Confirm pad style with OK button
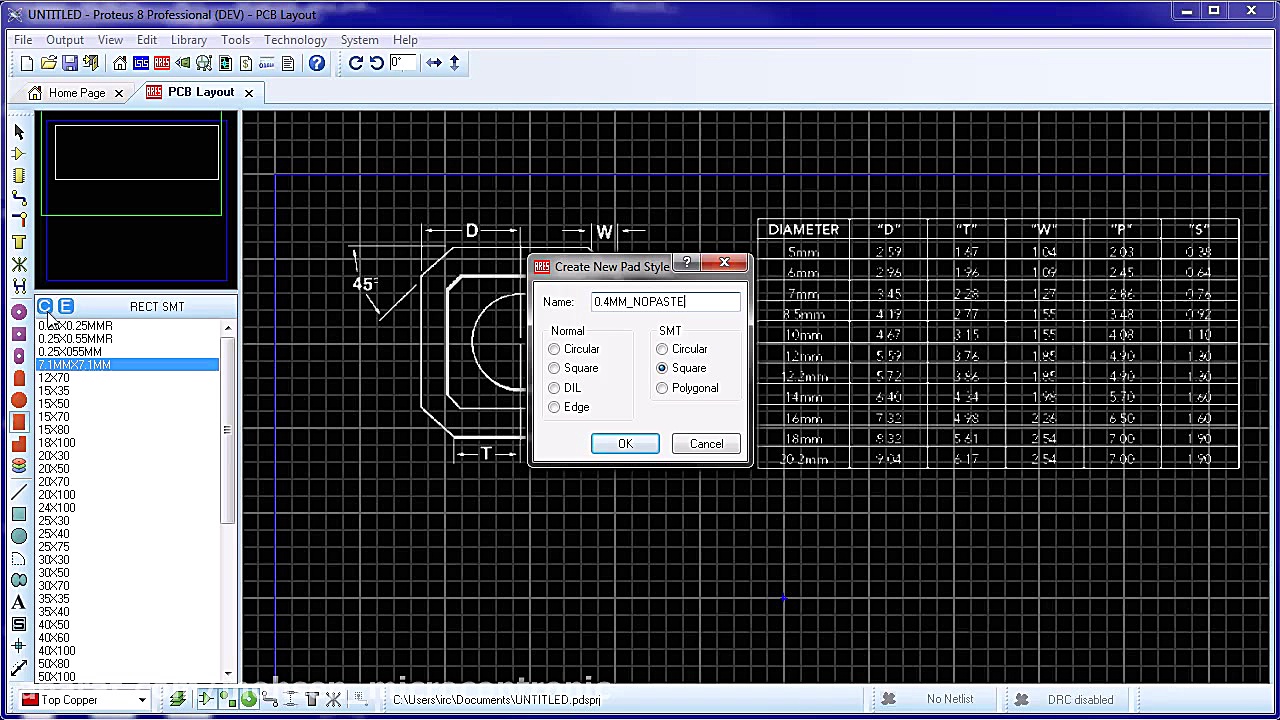The height and width of the screenshot is (720, 1280). (625, 444)
